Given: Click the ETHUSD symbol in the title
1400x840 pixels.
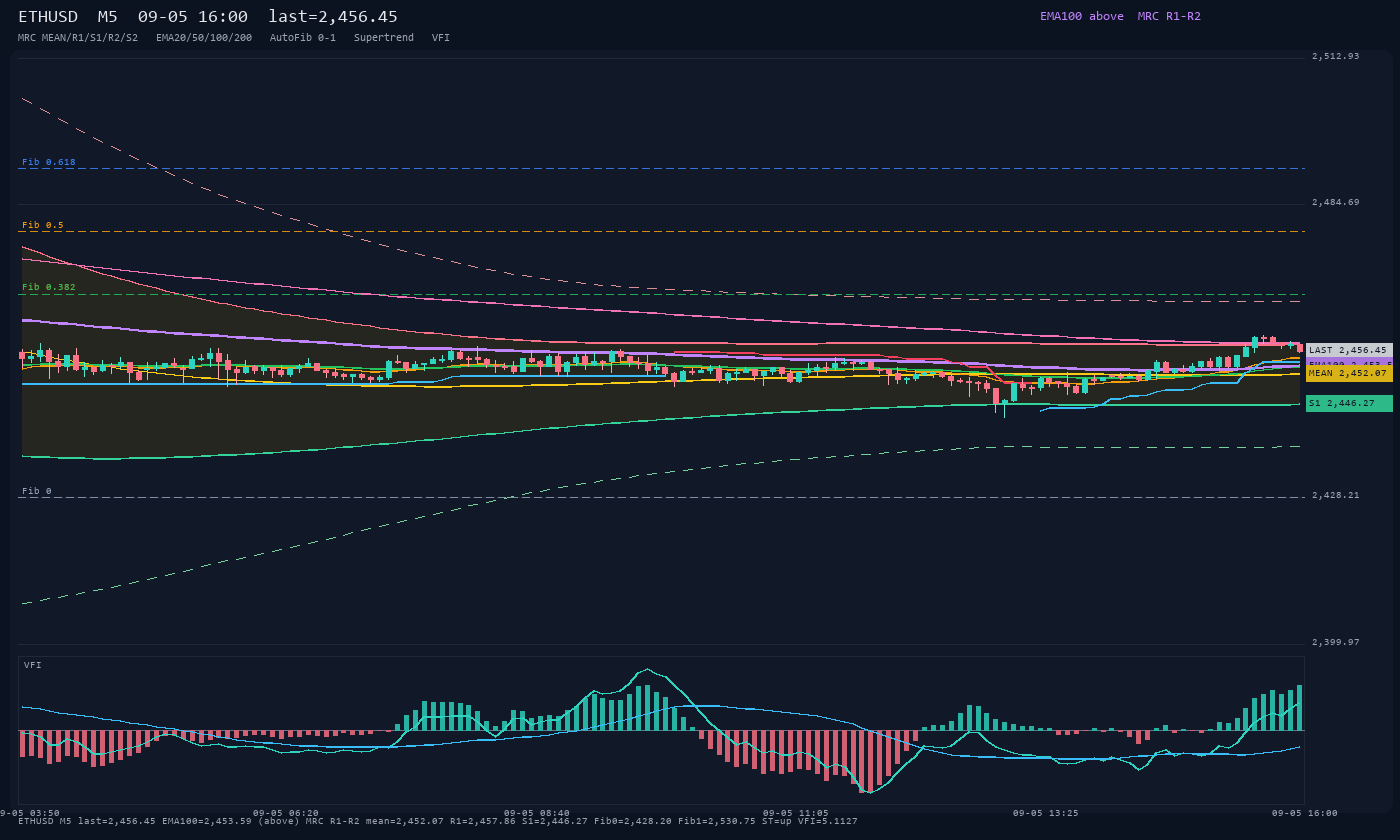Looking at the screenshot, I should point(48,17).
